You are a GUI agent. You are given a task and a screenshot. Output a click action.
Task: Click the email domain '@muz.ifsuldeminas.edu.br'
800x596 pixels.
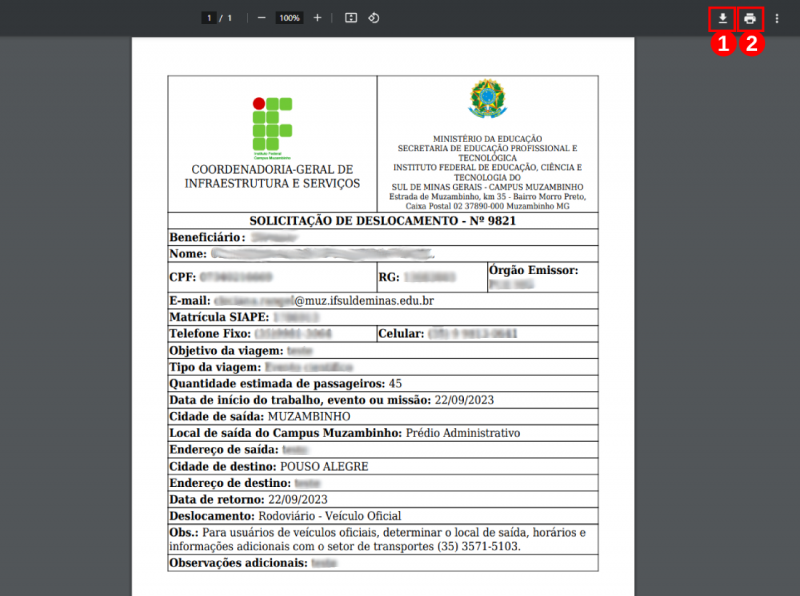coord(364,301)
